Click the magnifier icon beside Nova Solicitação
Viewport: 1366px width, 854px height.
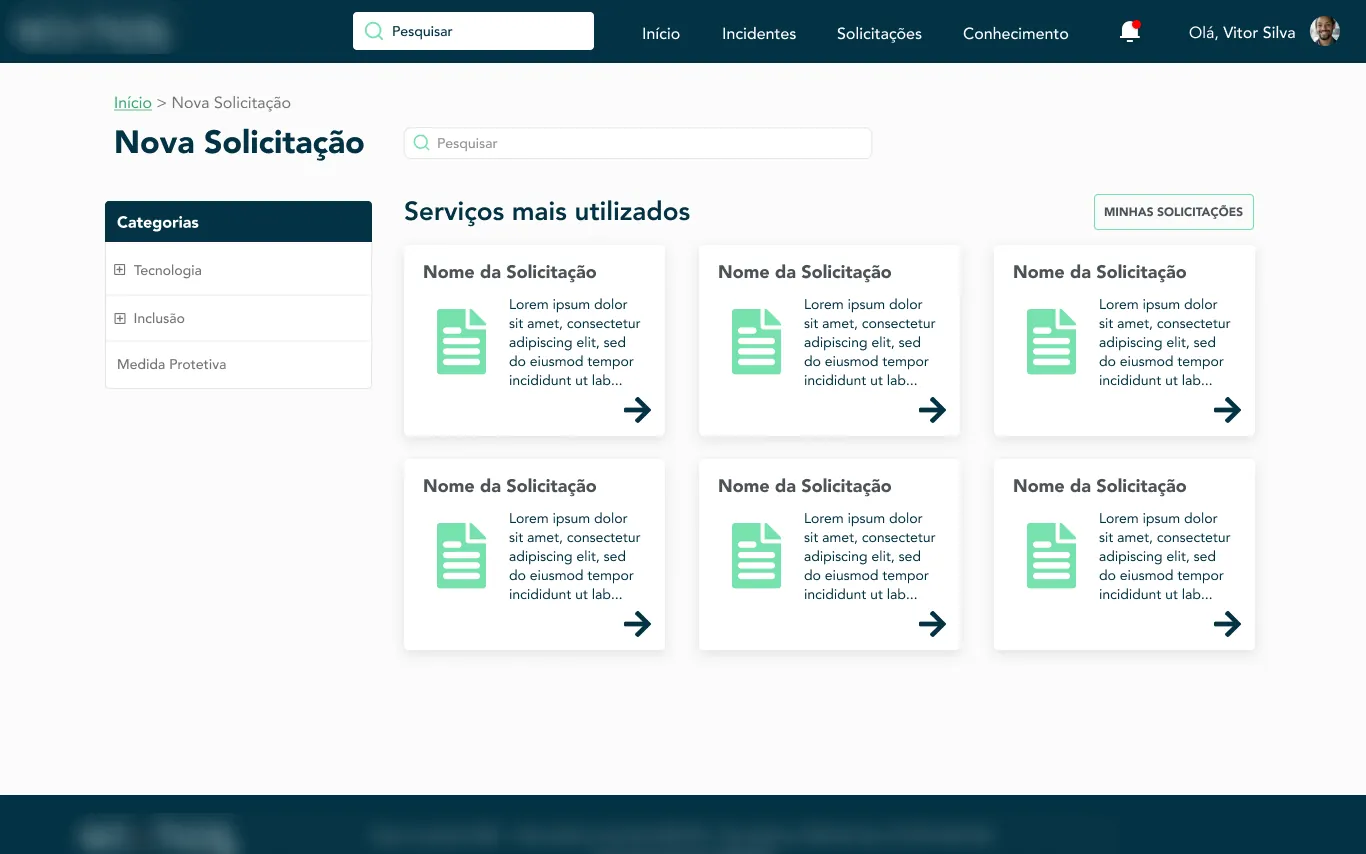pyautogui.click(x=421, y=143)
